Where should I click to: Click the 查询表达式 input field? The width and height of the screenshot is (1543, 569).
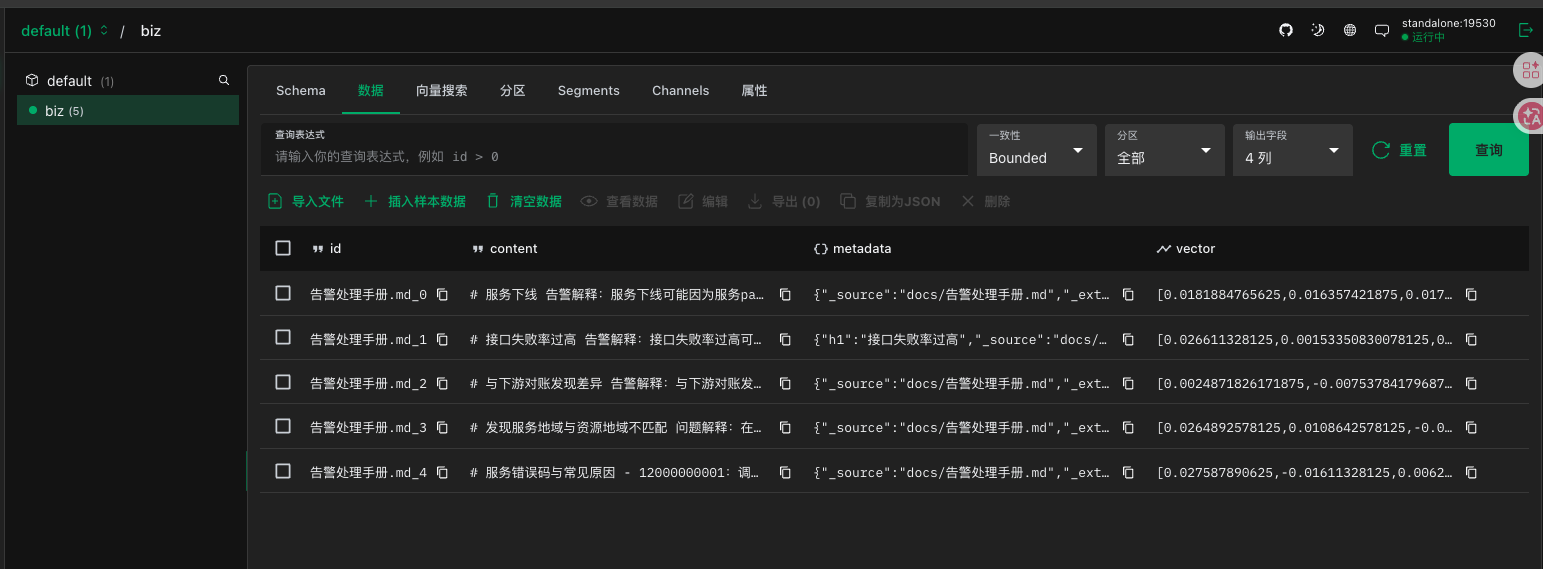(x=614, y=150)
